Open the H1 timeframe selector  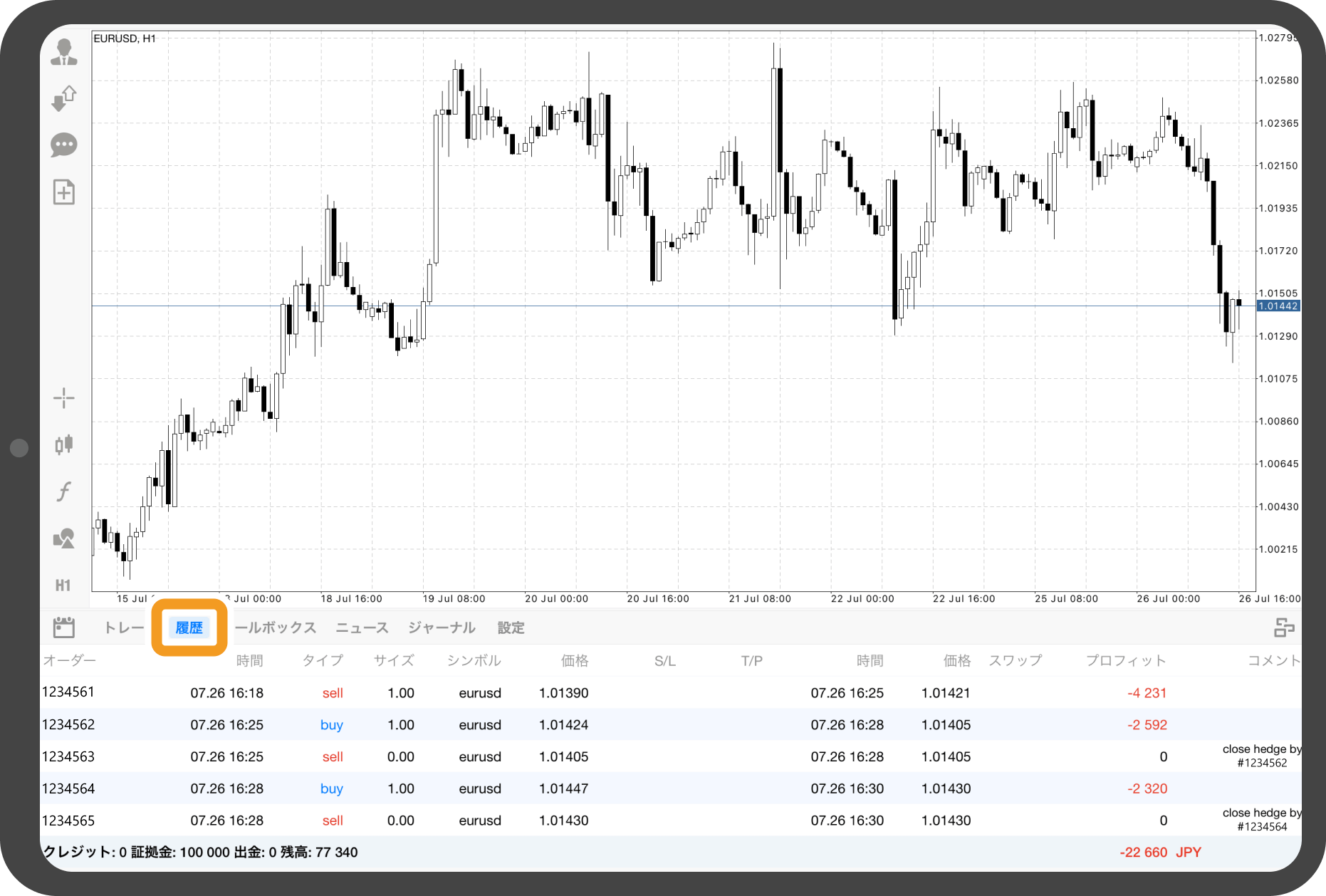pos(63,585)
